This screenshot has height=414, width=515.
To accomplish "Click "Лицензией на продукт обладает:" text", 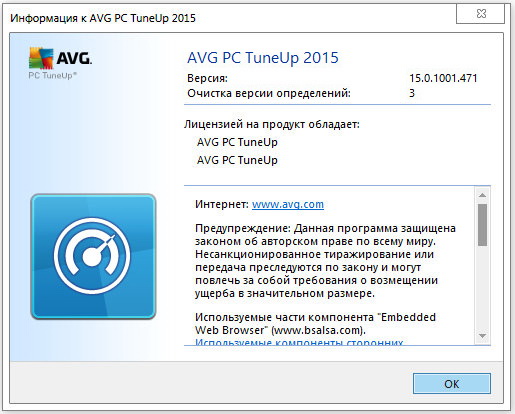I will coord(272,124).
